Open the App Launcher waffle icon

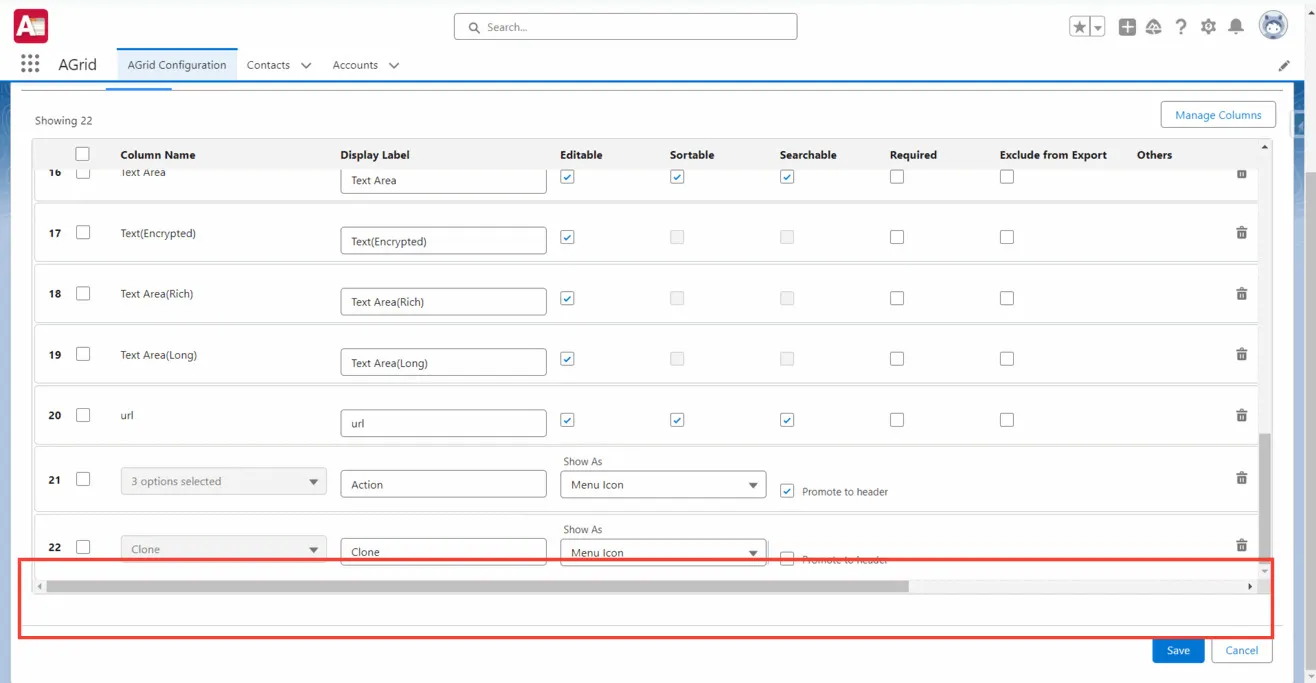[29, 63]
